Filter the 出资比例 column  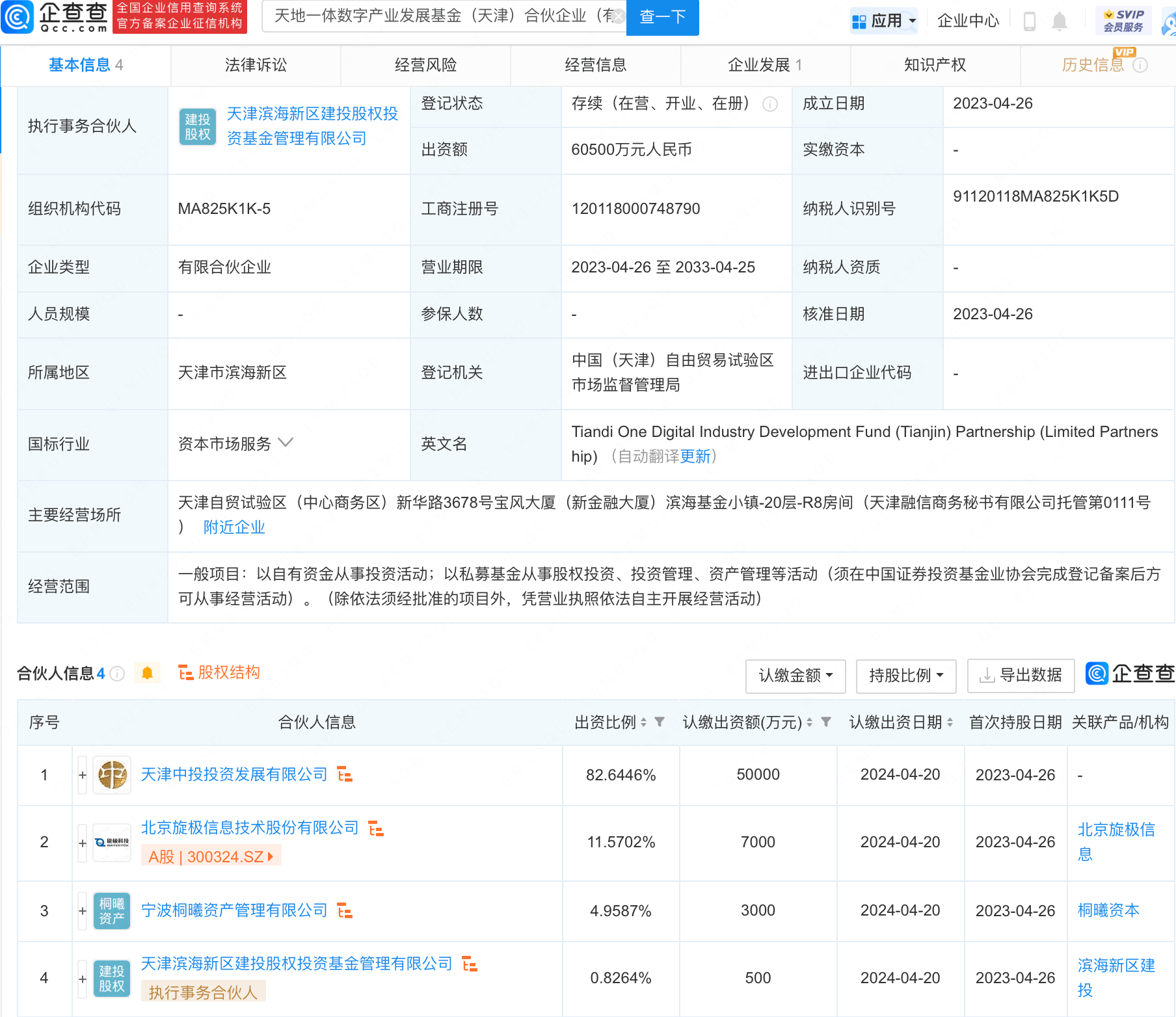(660, 722)
